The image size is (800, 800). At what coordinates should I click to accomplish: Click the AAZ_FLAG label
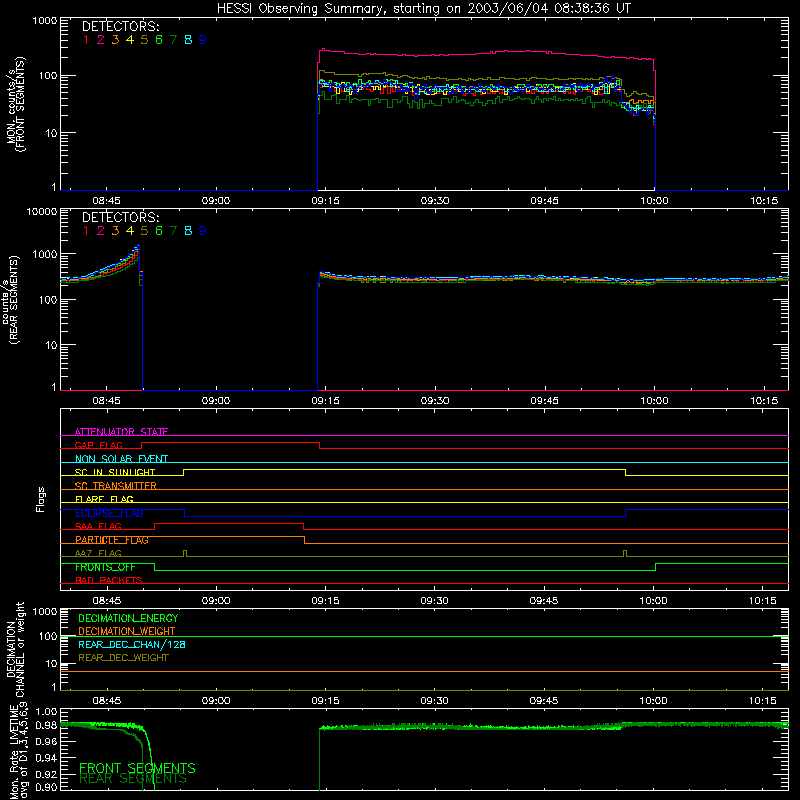(98, 554)
